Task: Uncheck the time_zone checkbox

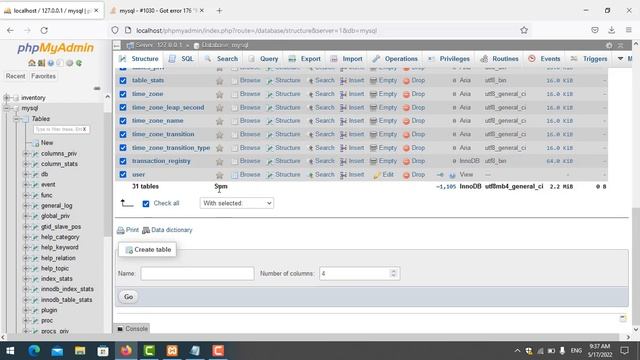Action: click(x=123, y=94)
